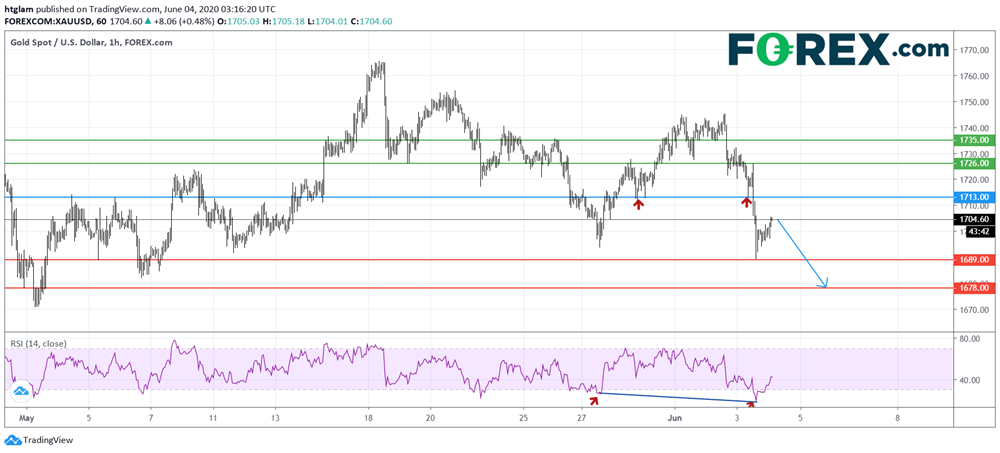The image size is (1000, 453).
Task: Click the current price label 1704.60
Action: pos(973,219)
